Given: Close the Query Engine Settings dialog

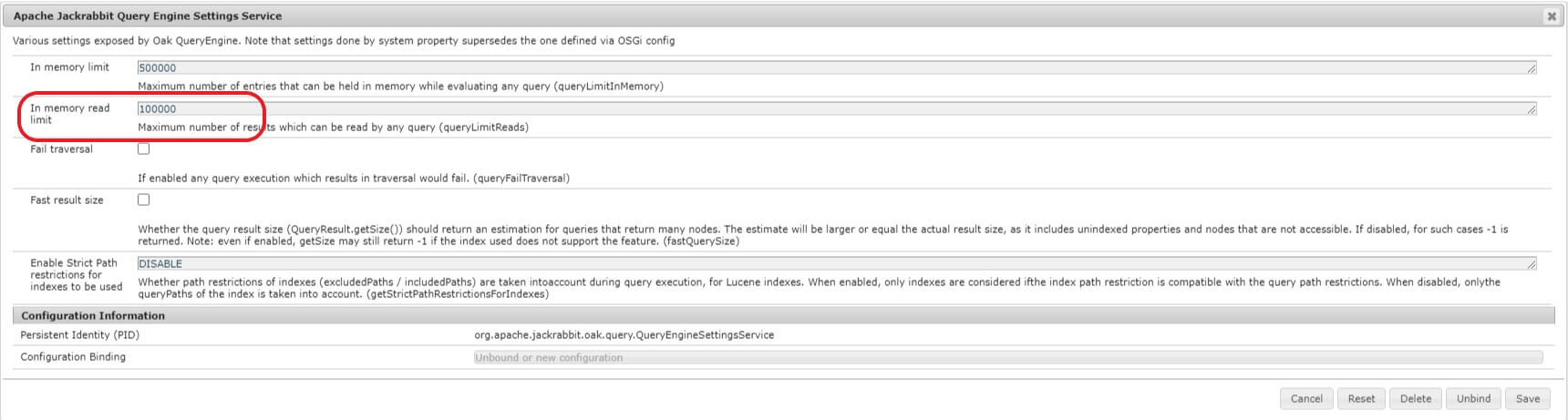Looking at the screenshot, I should coord(1551,16).
